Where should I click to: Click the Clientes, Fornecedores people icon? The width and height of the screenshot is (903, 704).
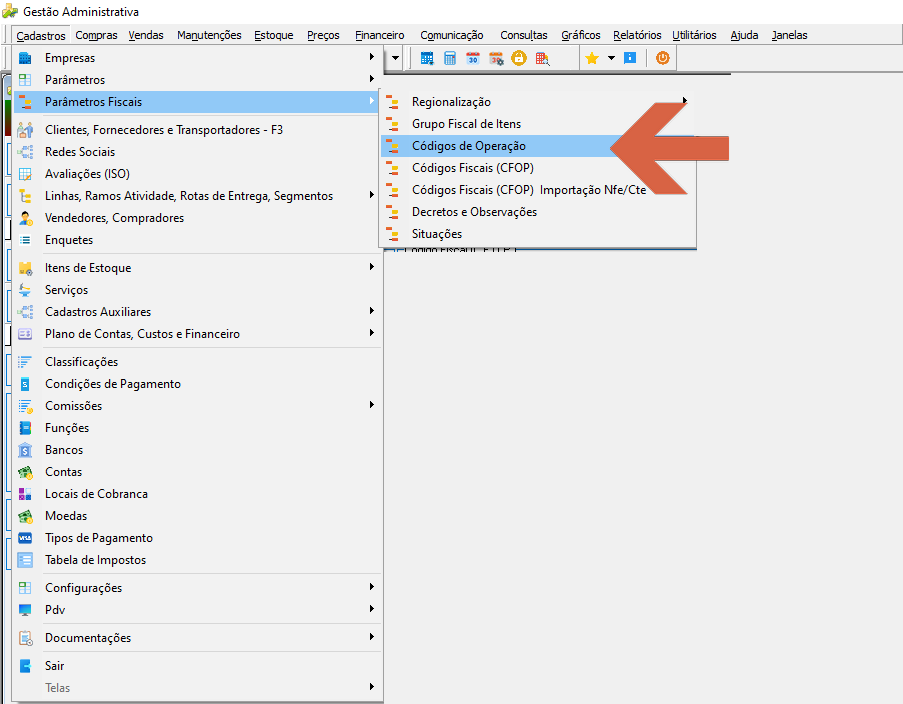(25, 130)
